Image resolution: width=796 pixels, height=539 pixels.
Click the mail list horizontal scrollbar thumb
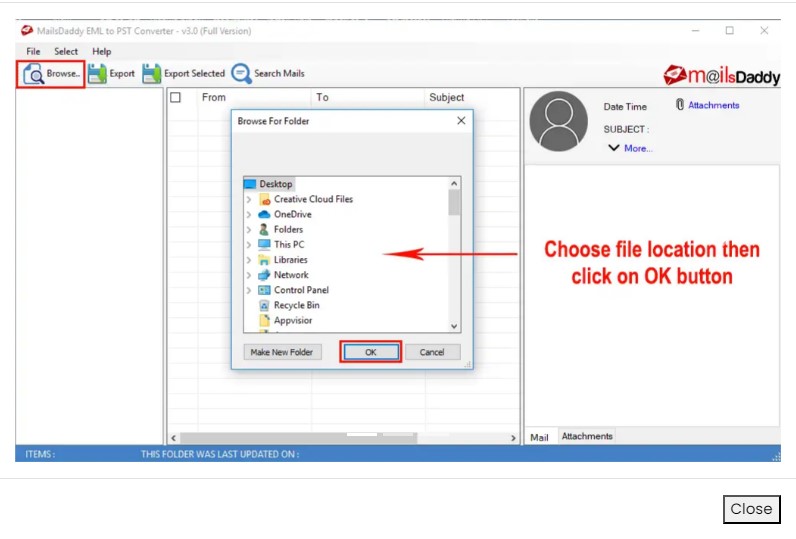pos(298,438)
